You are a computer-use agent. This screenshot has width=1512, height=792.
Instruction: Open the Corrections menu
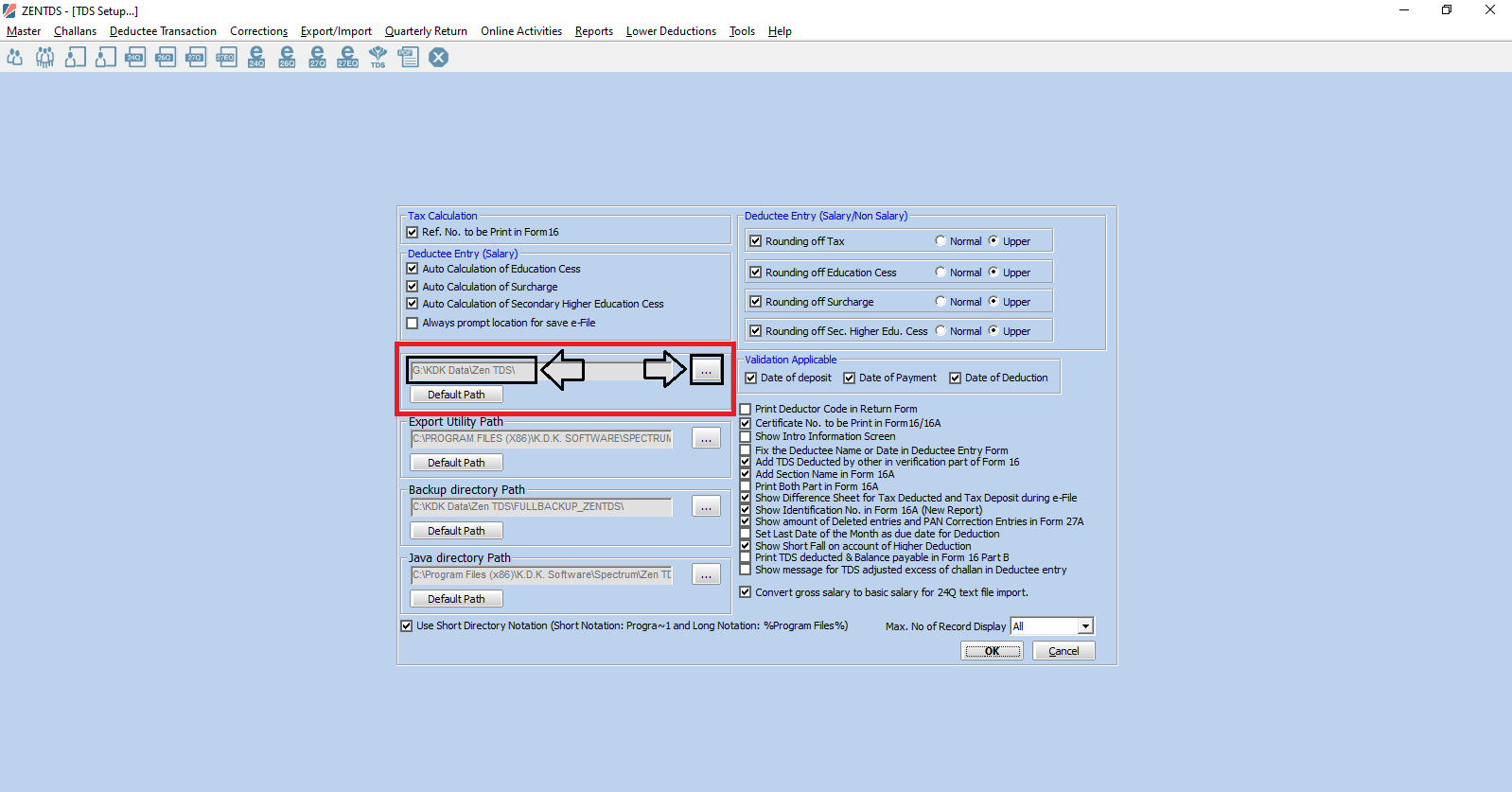[258, 31]
